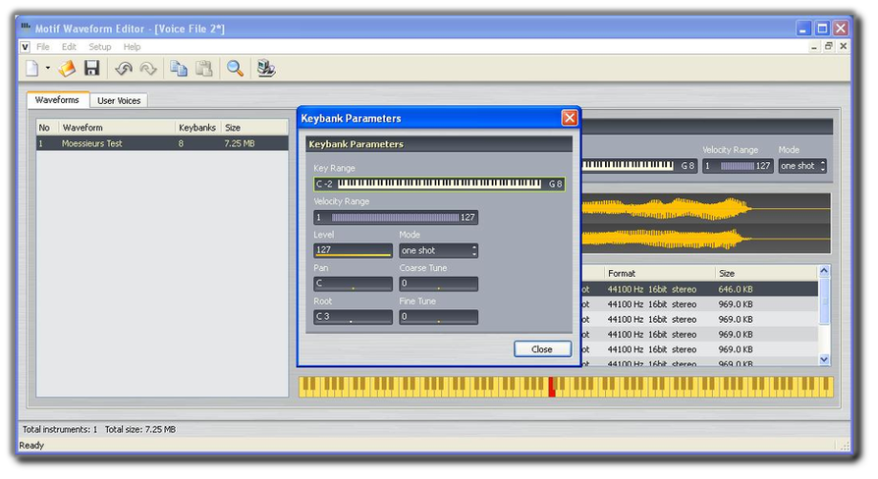Click the application V icon in menu bar

[25, 47]
